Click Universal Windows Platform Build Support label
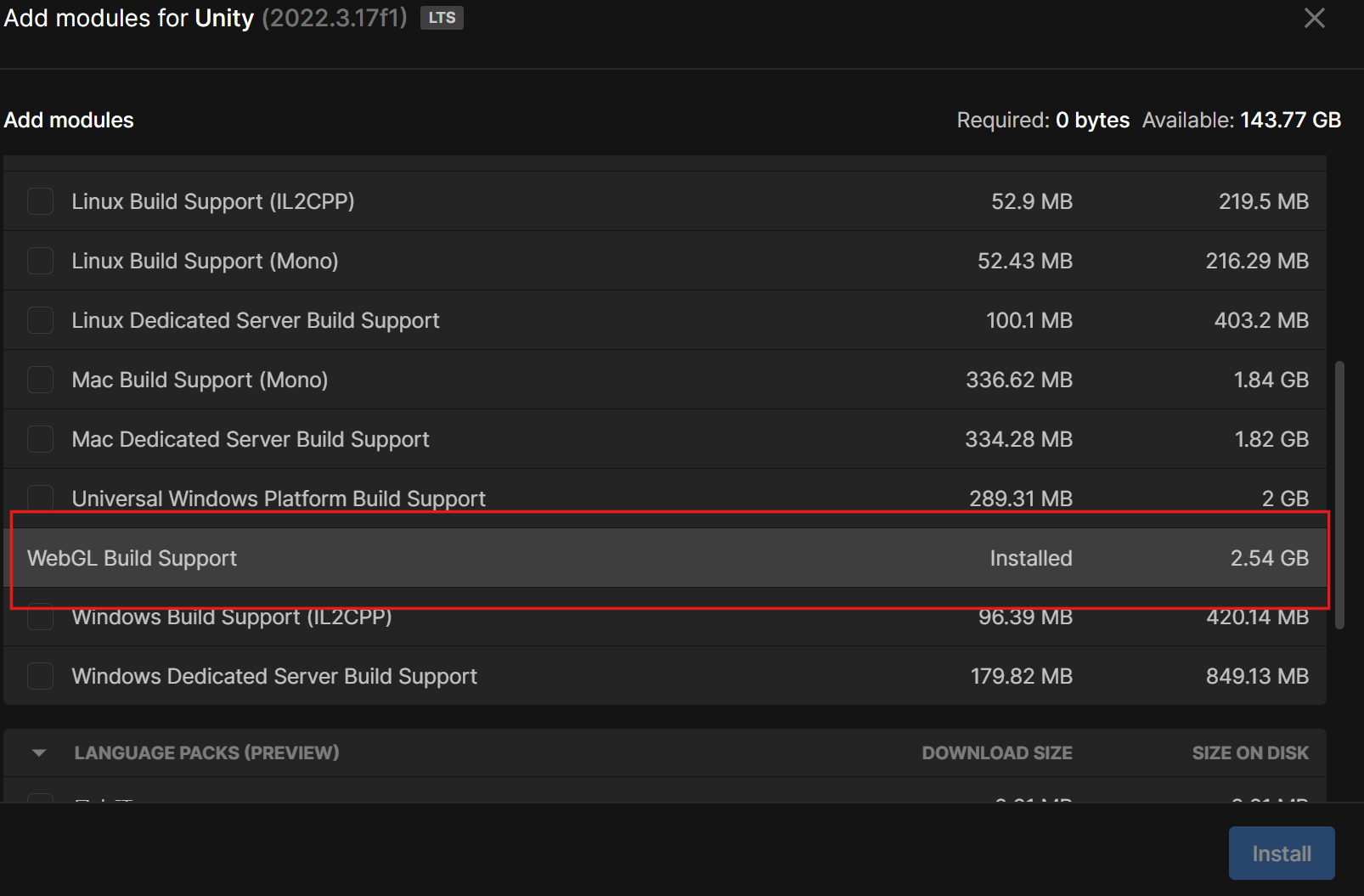 (279, 499)
